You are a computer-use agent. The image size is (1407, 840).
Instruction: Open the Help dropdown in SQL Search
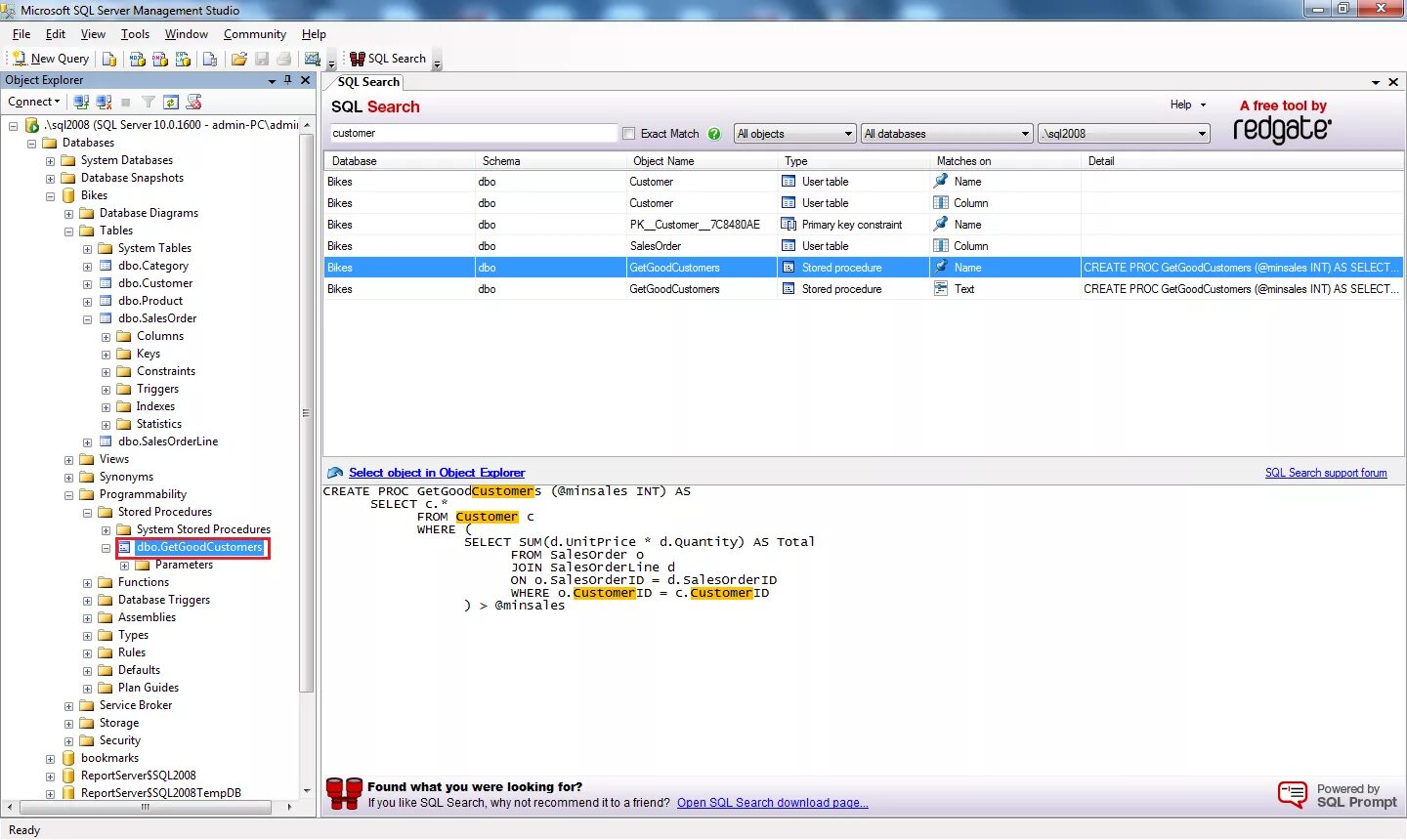(1188, 105)
